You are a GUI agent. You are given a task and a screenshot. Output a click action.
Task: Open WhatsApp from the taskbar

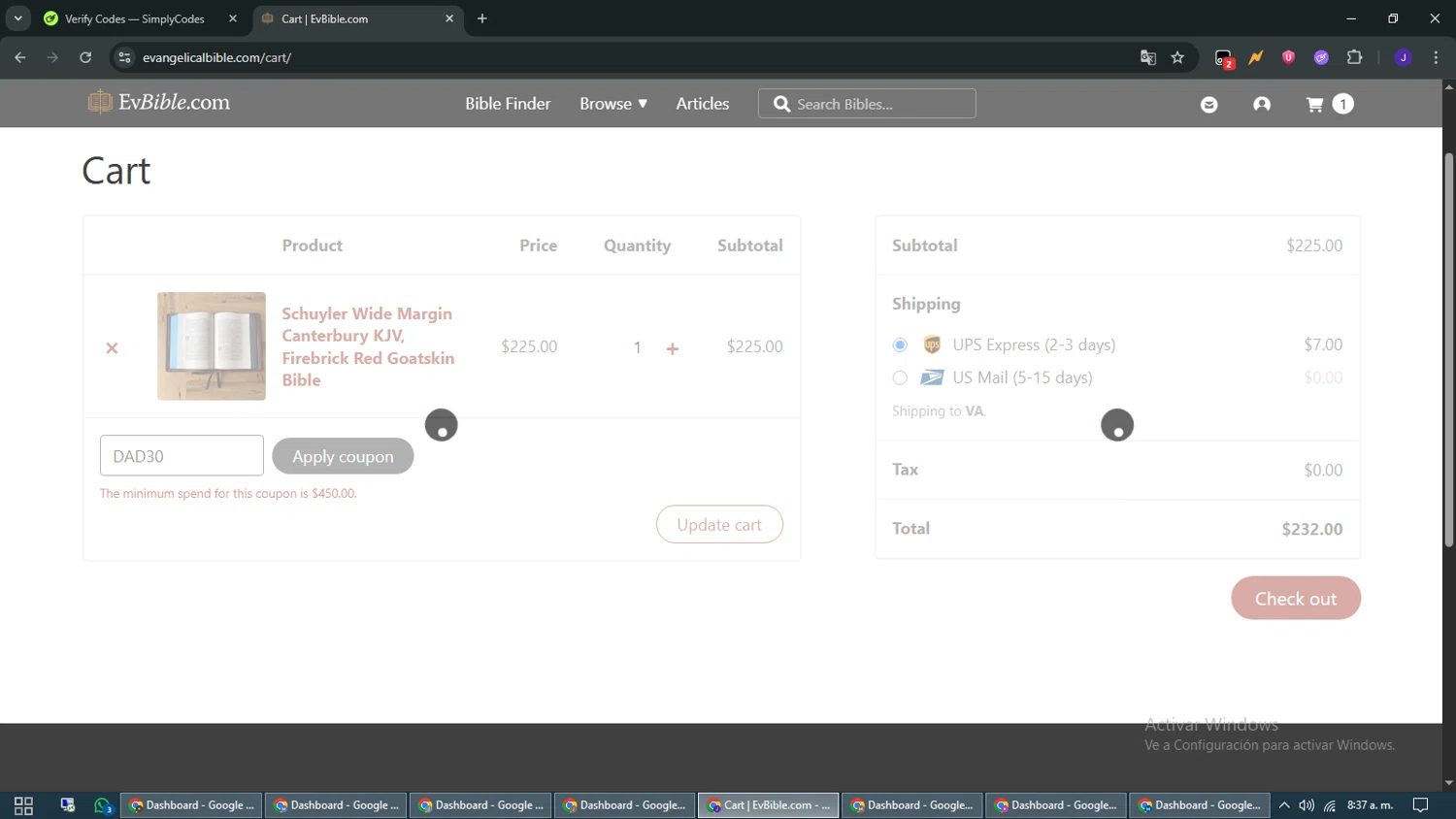click(103, 805)
